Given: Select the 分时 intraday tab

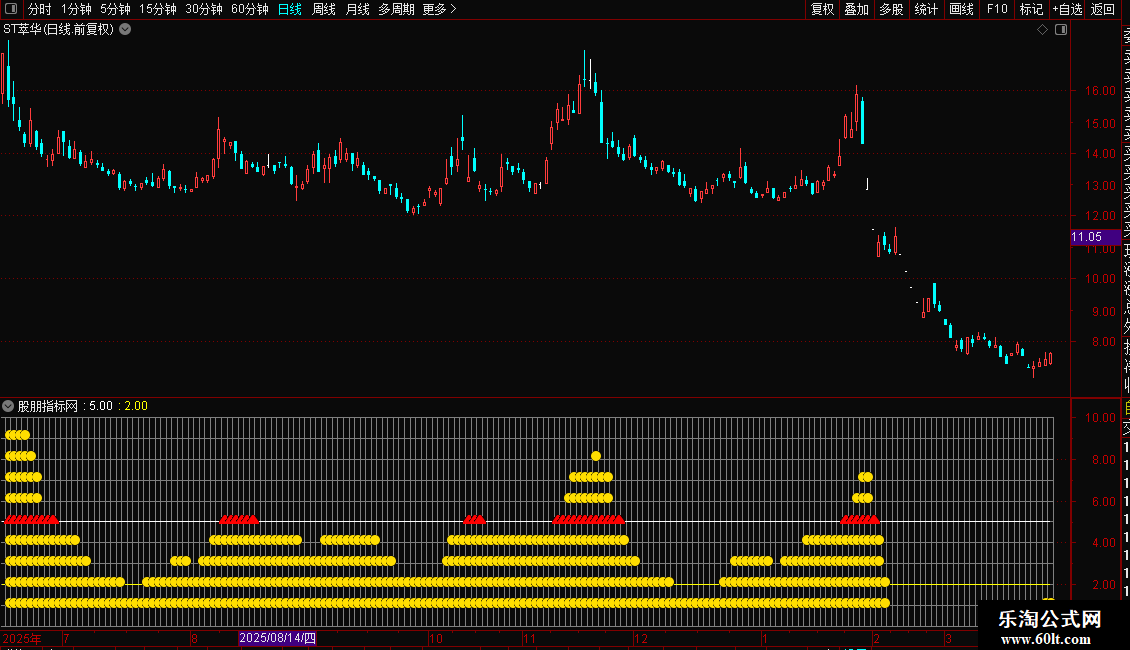Looking at the screenshot, I should (x=40, y=9).
